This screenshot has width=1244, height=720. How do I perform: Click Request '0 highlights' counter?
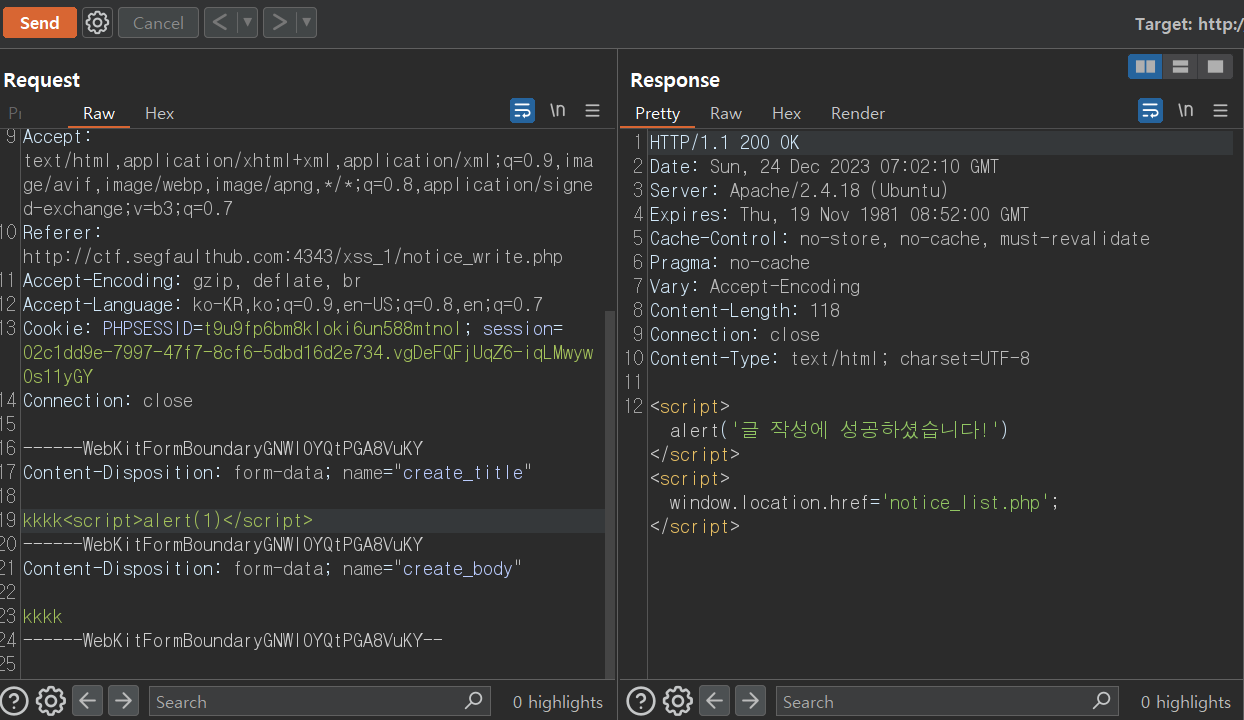tap(558, 702)
